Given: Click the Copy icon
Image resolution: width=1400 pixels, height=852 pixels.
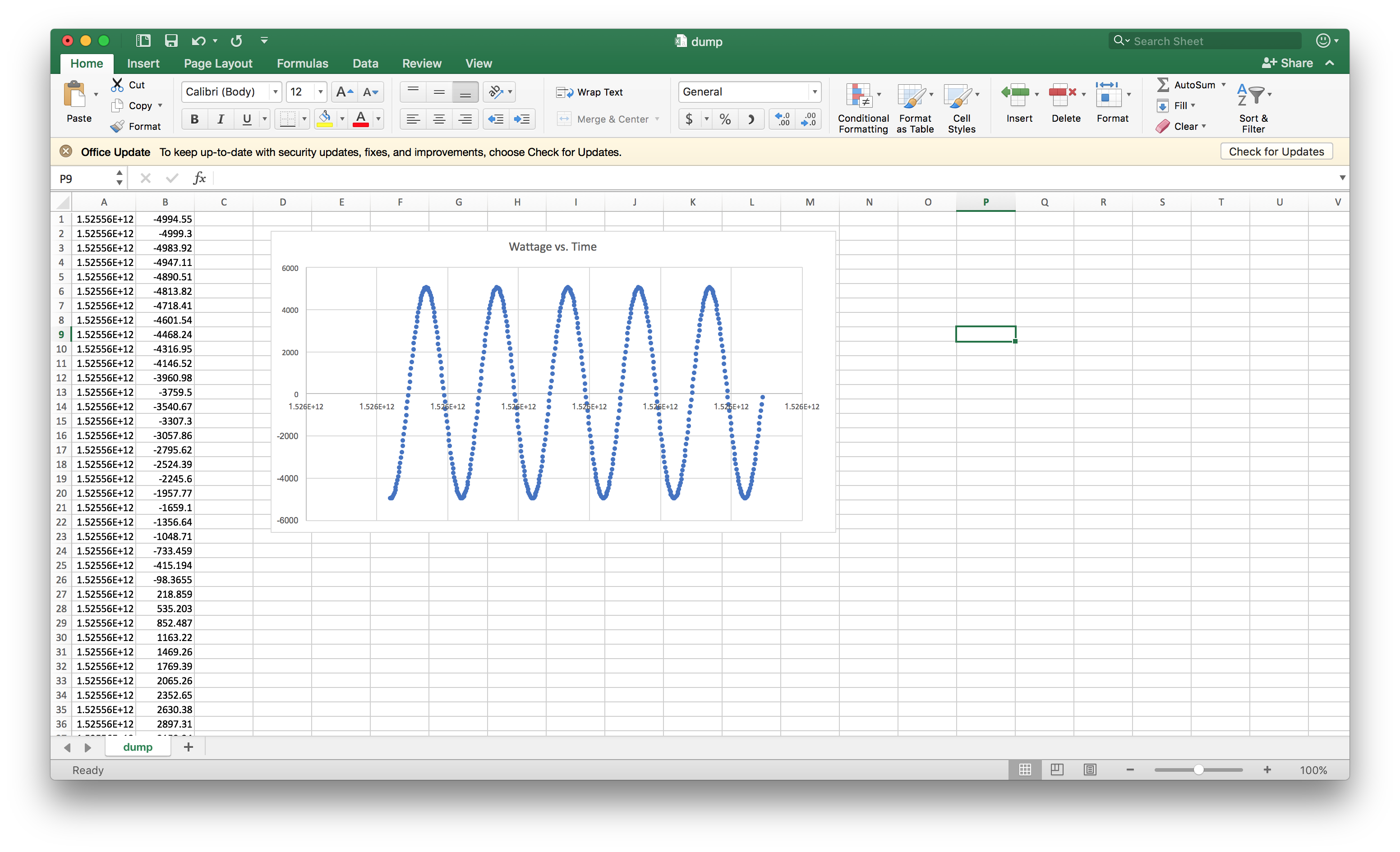Looking at the screenshot, I should click(117, 105).
